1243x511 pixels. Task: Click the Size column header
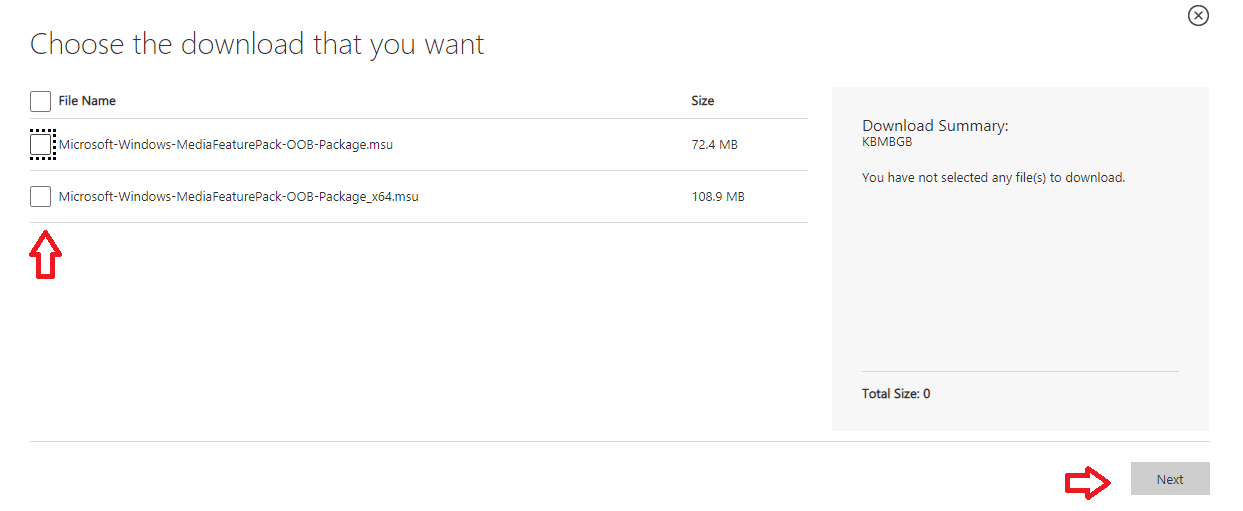[x=703, y=101]
